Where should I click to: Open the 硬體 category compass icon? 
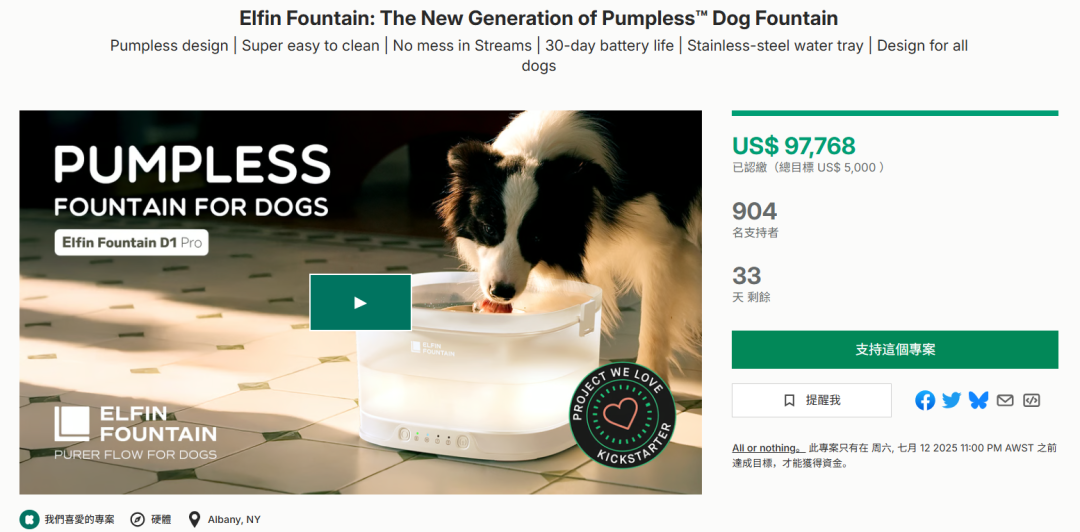138,520
